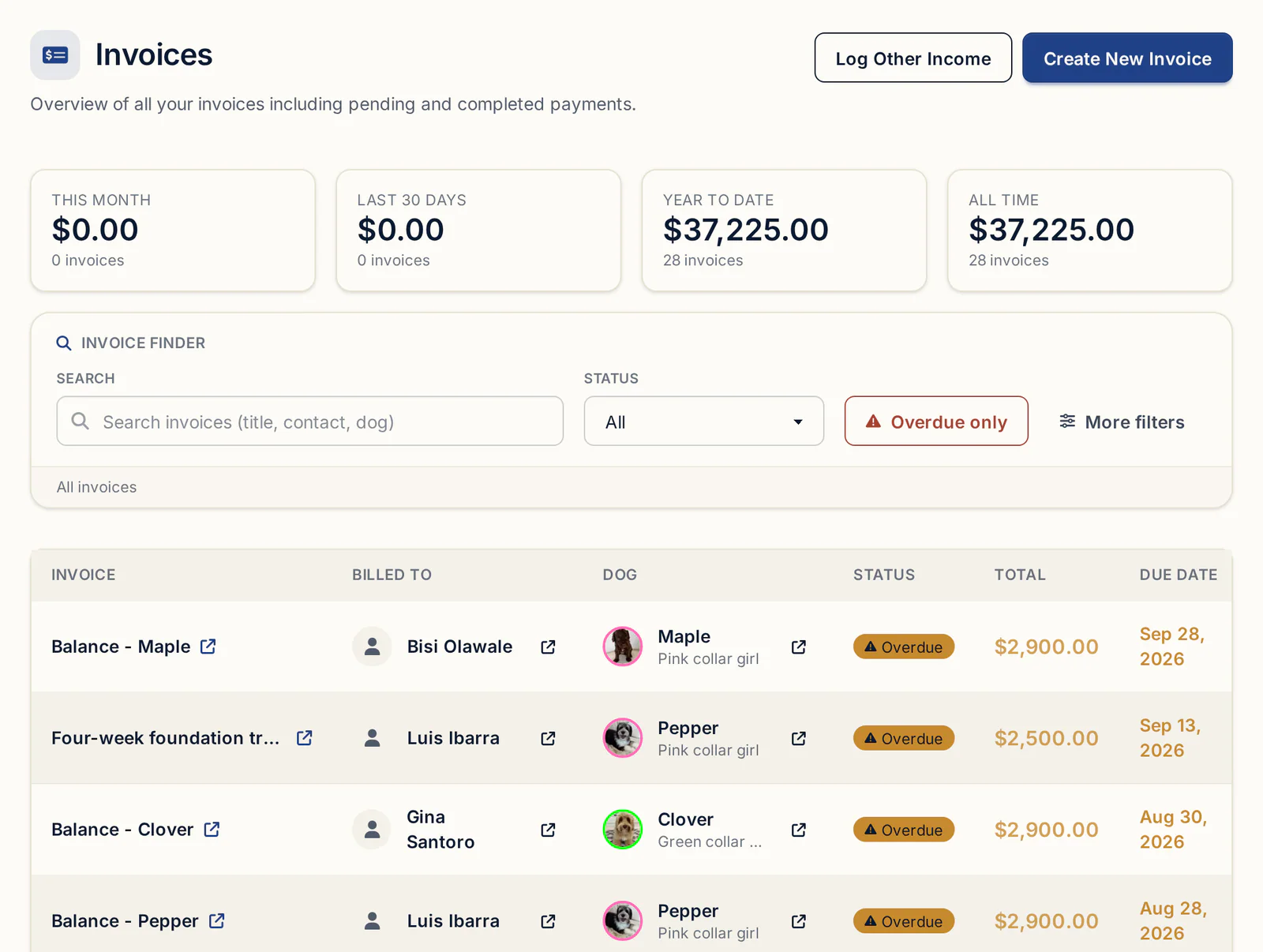Click the Due Date column header

[1179, 575]
